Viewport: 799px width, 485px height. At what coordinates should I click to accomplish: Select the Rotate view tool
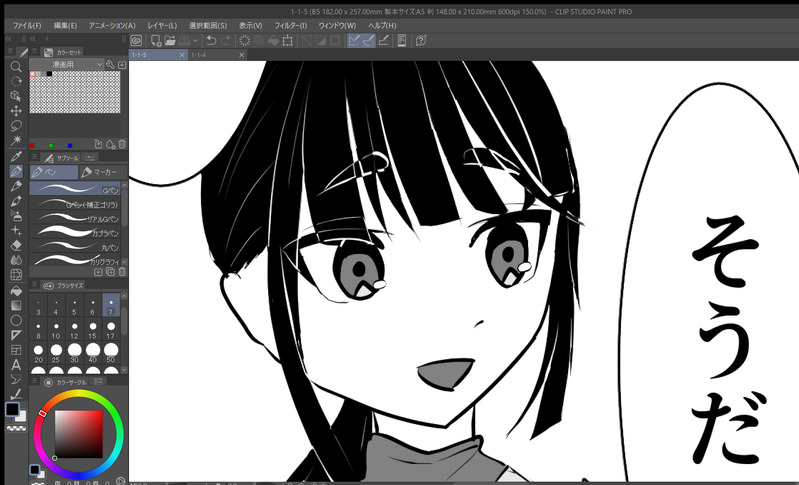pos(16,81)
